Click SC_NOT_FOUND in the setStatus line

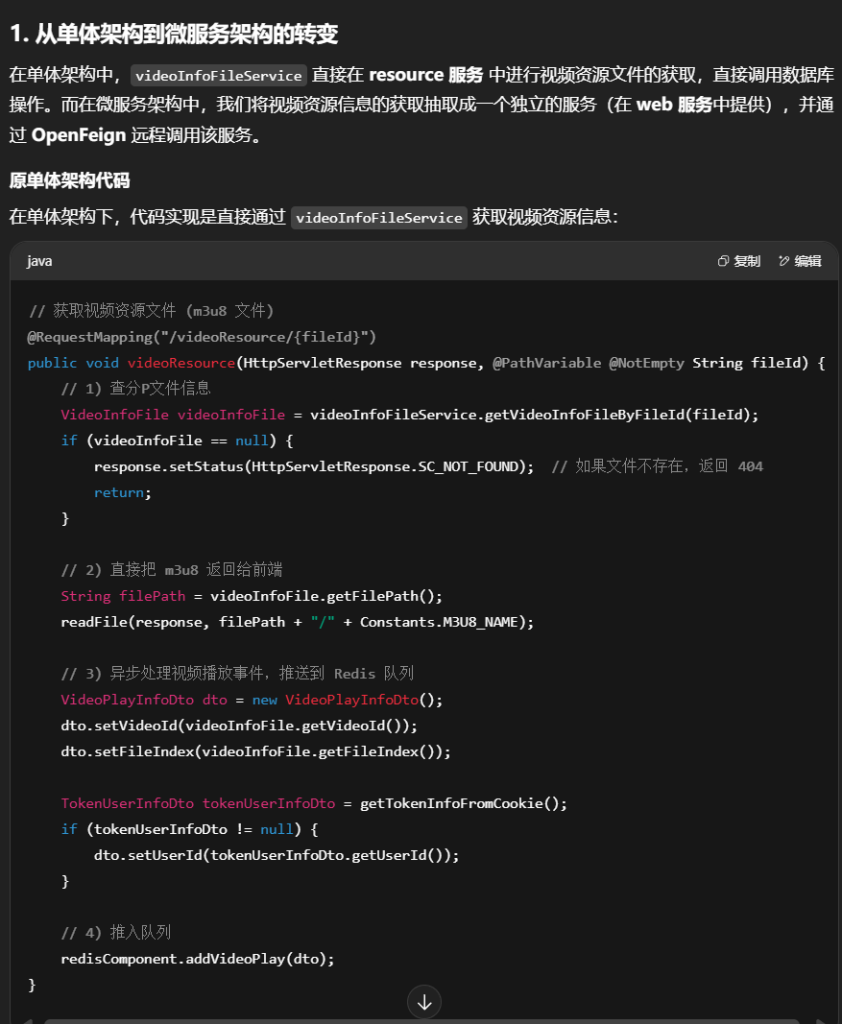coord(470,466)
